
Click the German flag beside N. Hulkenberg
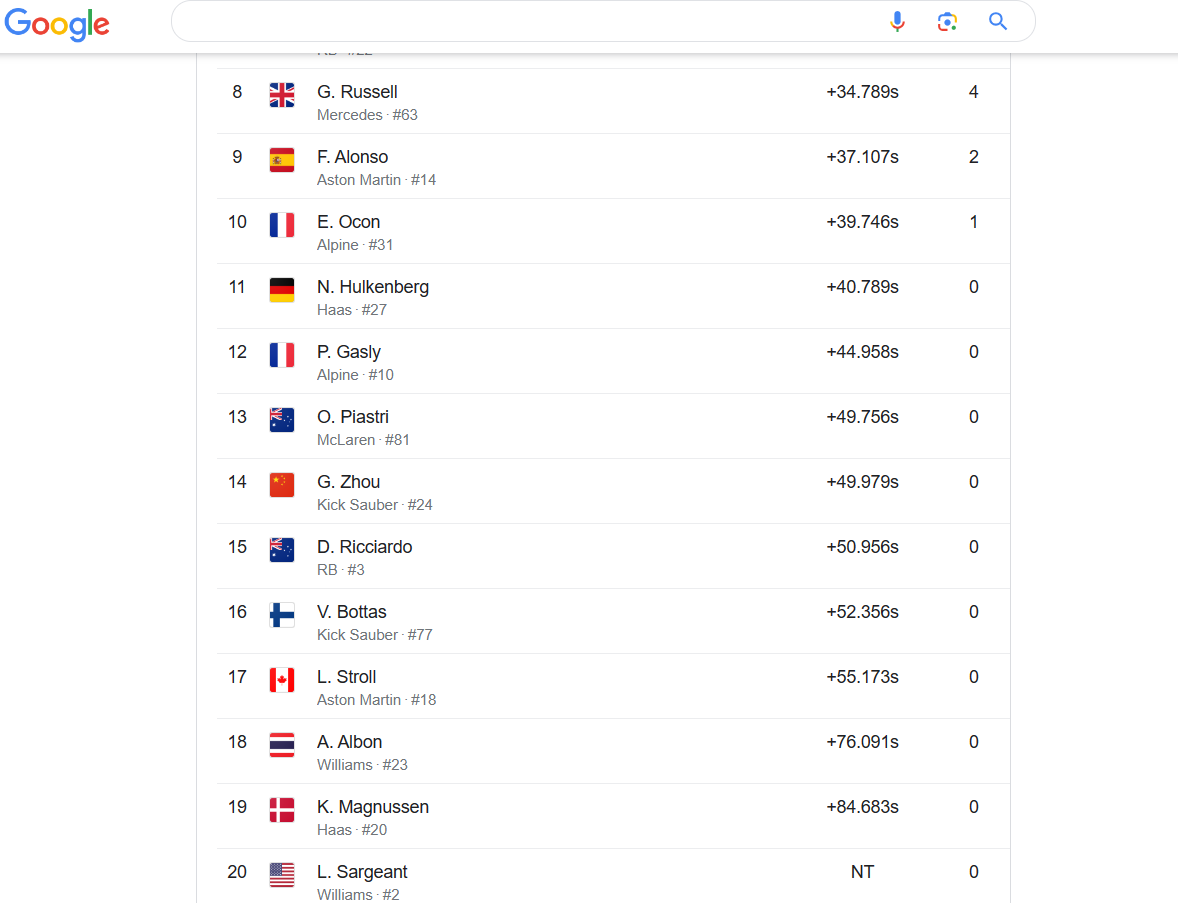tap(282, 290)
